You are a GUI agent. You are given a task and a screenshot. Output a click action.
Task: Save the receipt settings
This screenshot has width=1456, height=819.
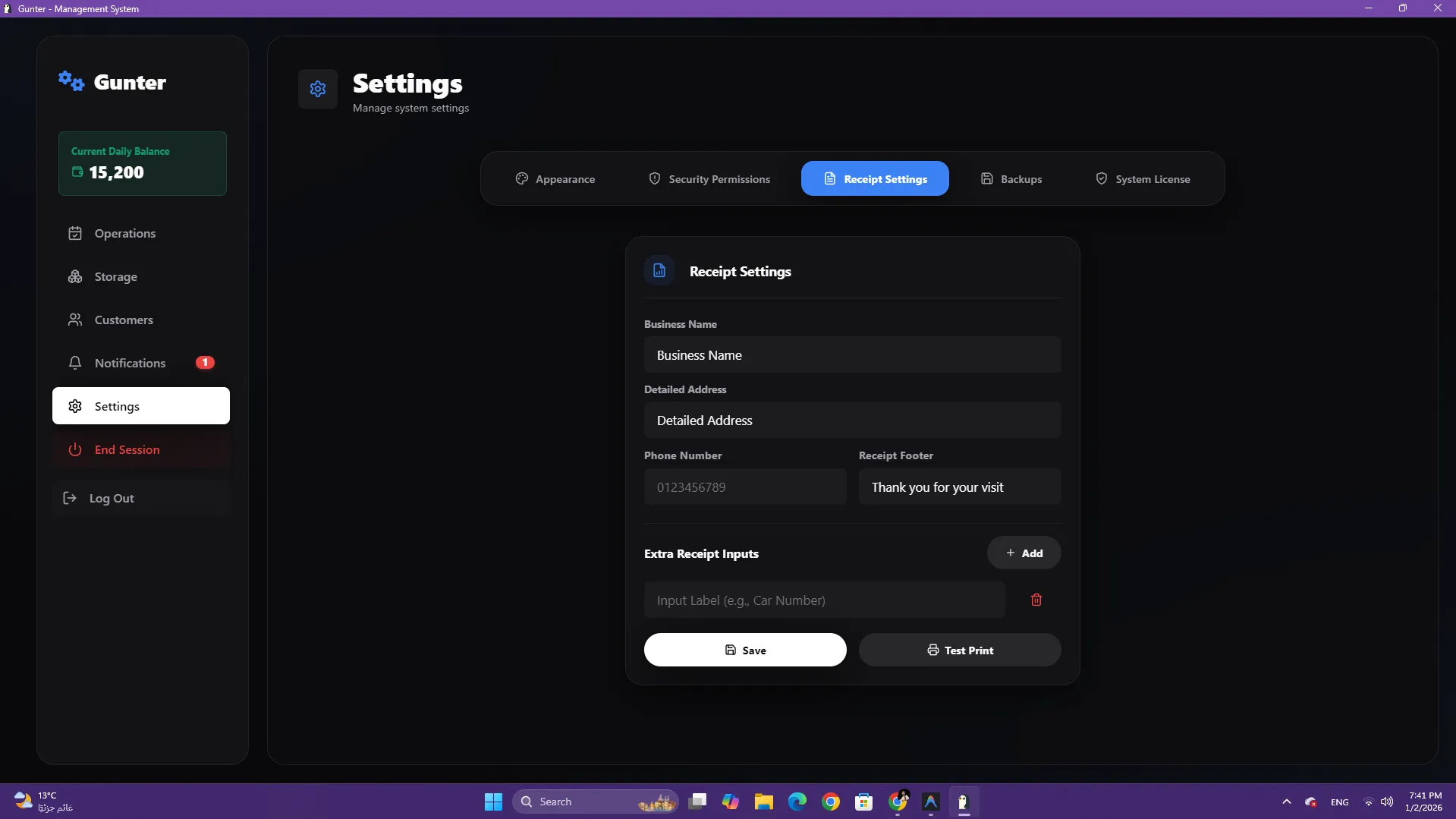point(745,650)
